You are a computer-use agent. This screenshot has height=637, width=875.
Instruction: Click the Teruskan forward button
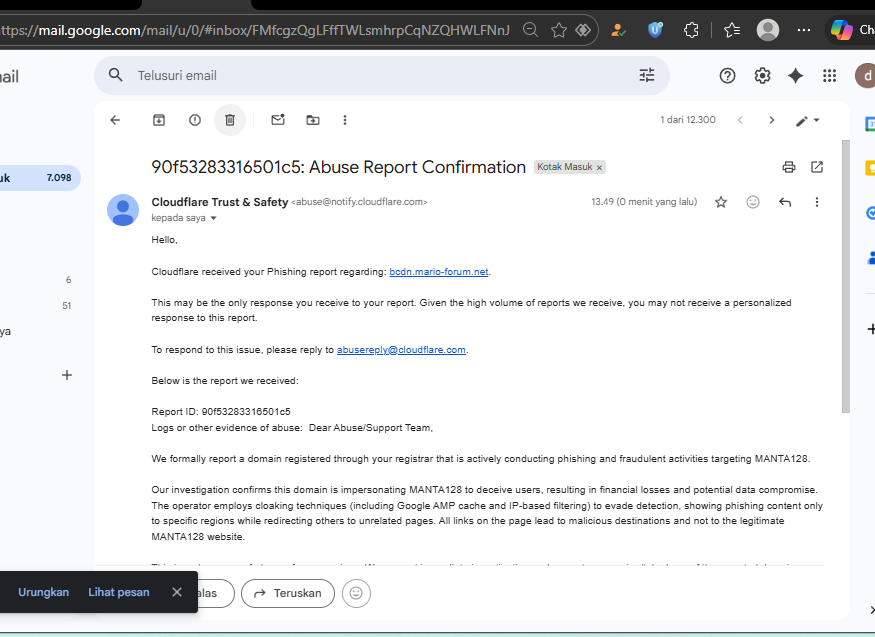288,593
